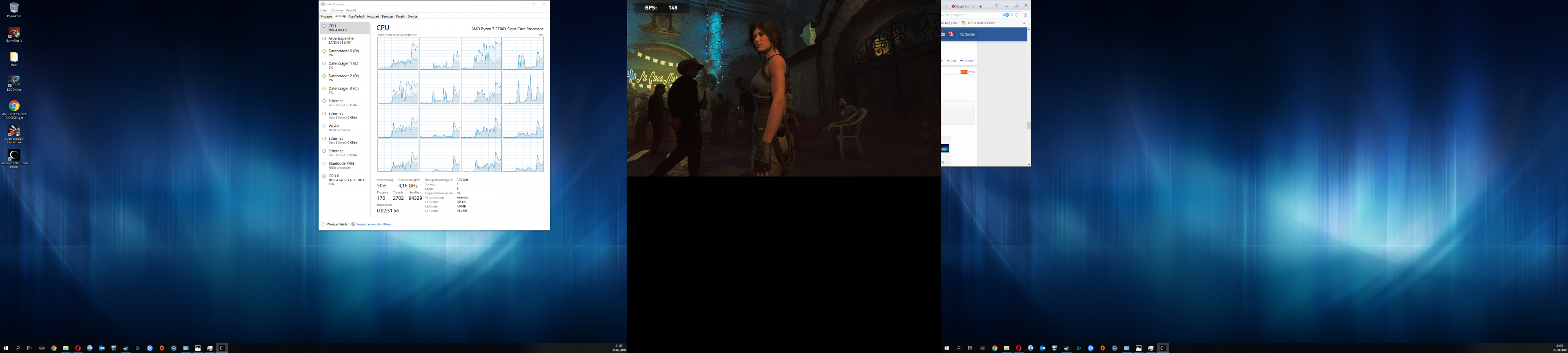
Task: Open forum notifications bell with 14 badge
Action: click(x=951, y=34)
